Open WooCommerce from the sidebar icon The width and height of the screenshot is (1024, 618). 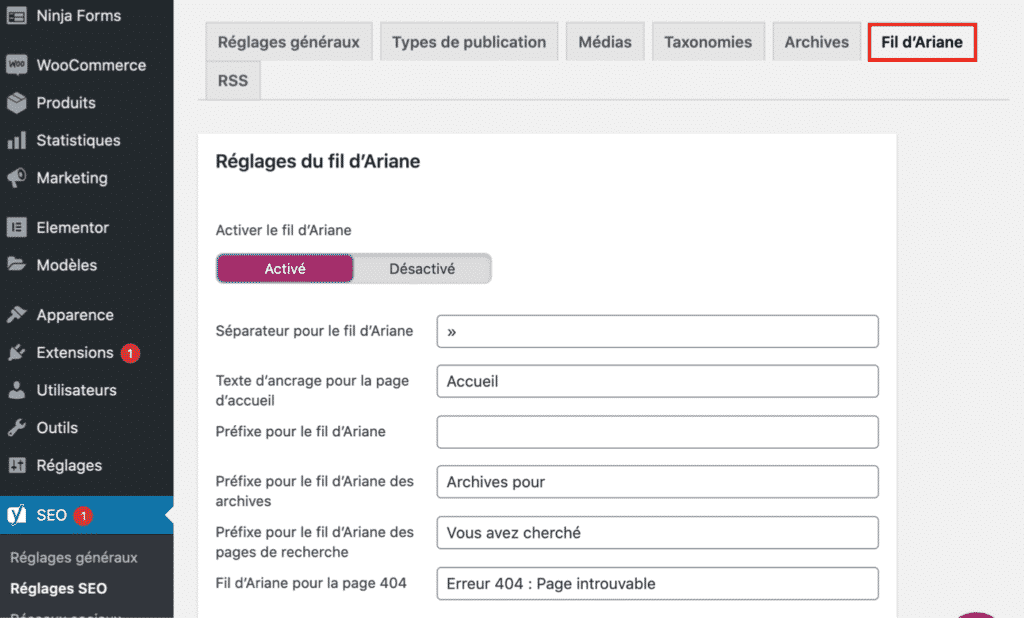click(16, 64)
